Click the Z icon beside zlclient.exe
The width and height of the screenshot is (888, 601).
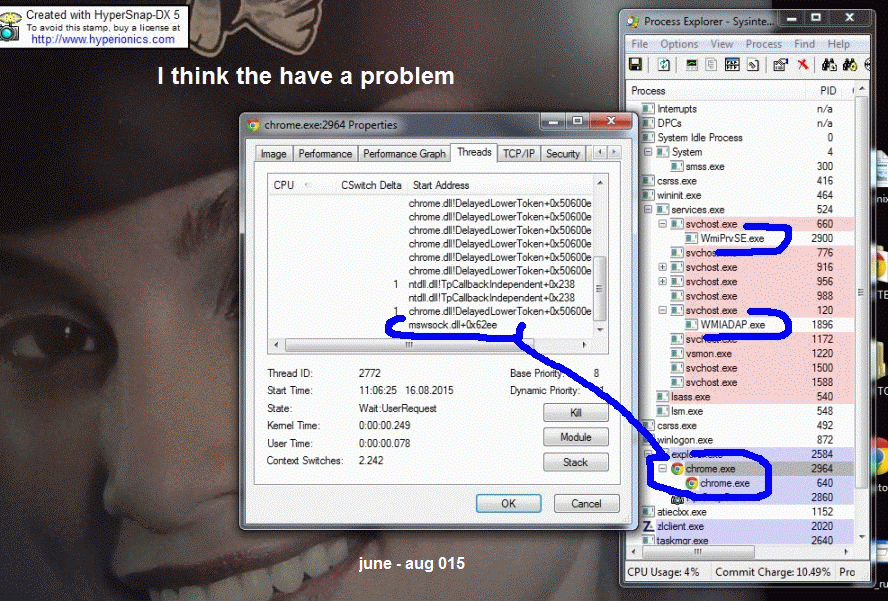point(648,526)
